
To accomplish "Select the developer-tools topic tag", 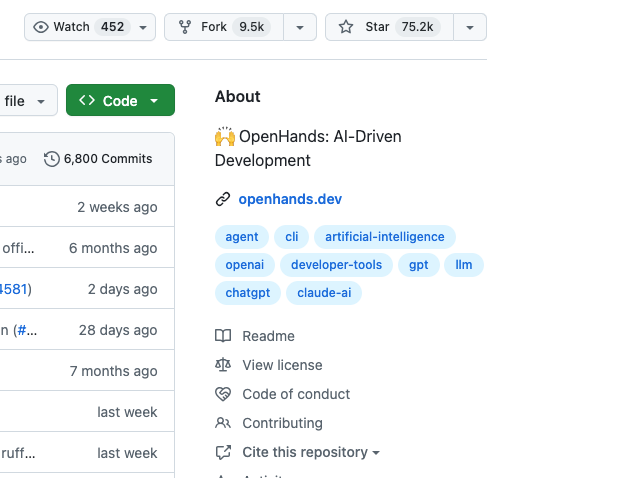I will pyautogui.click(x=337, y=265).
